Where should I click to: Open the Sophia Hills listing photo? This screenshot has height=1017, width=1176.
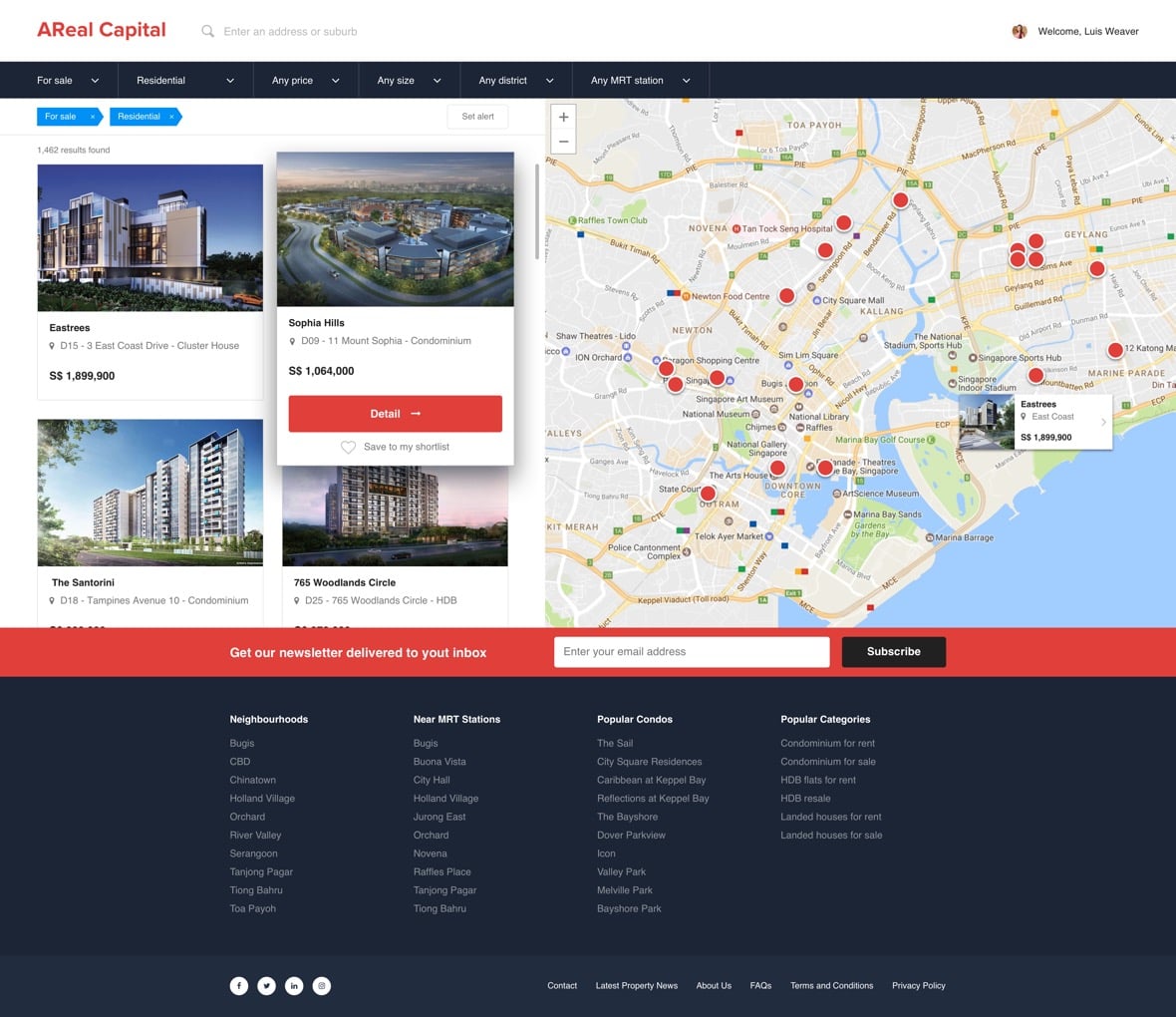[x=396, y=229]
